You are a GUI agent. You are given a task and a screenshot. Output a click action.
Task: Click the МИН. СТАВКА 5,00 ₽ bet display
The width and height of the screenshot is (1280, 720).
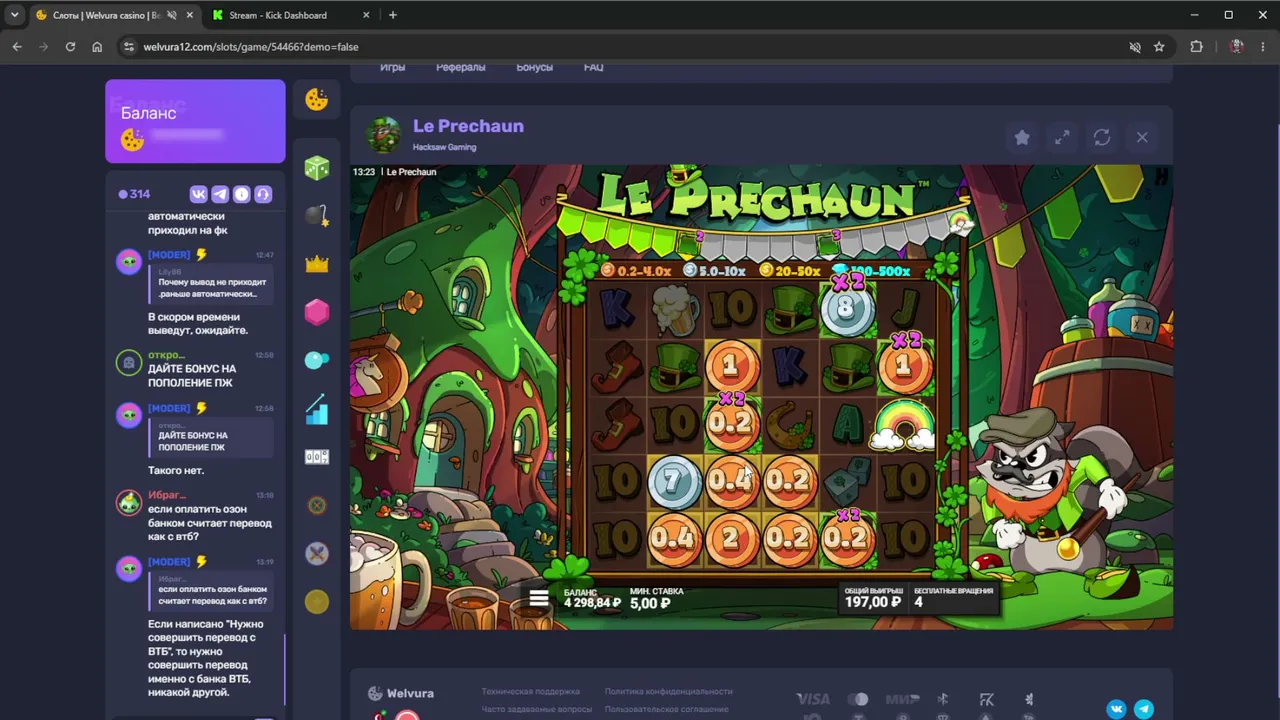tap(657, 598)
